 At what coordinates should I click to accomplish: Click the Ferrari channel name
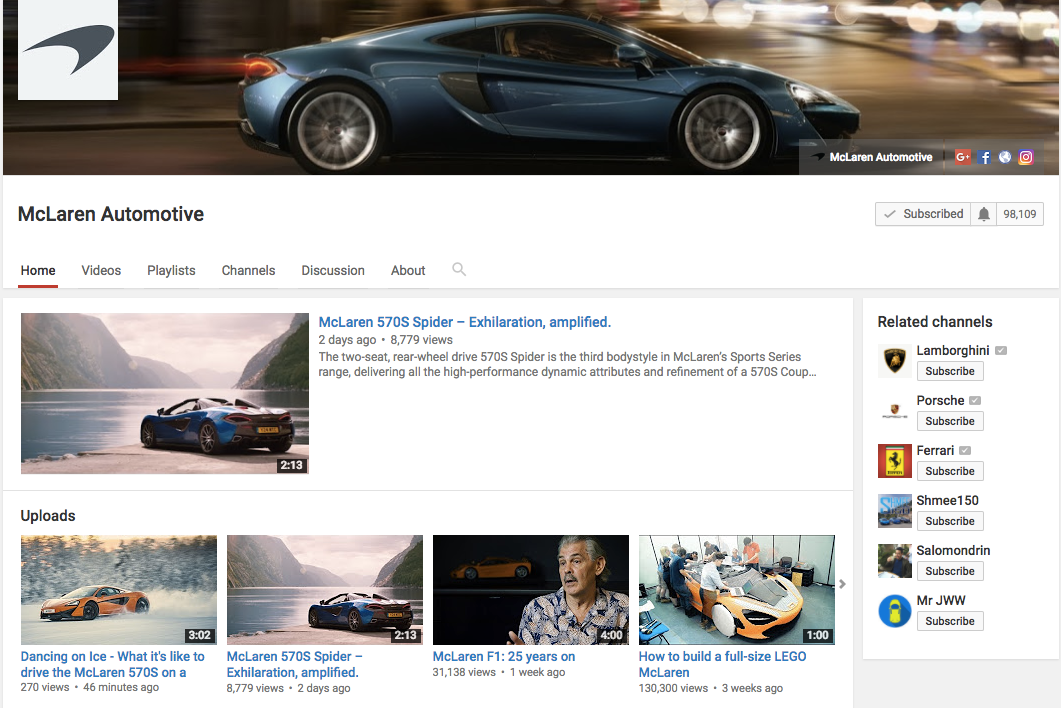[x=935, y=451]
